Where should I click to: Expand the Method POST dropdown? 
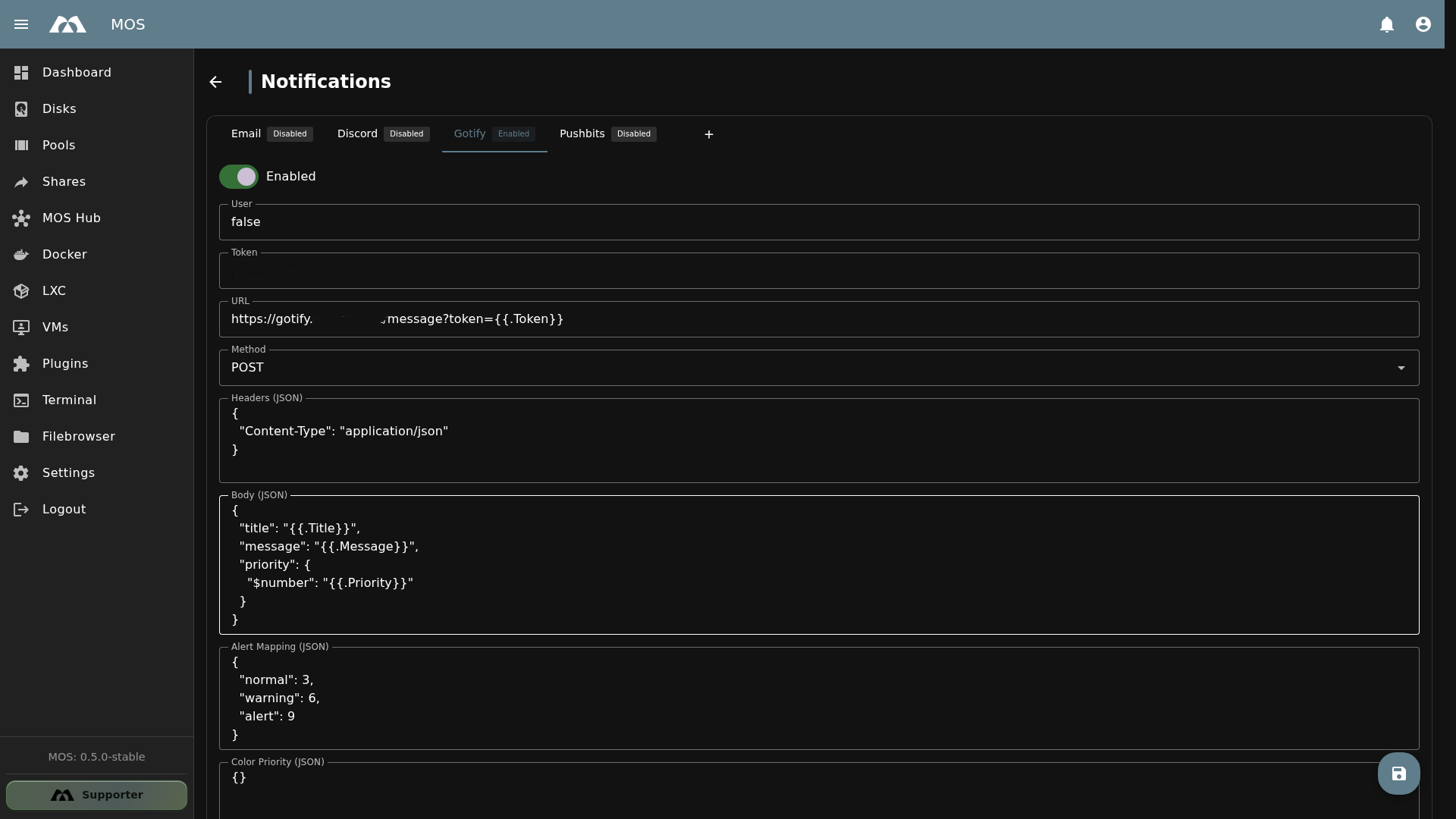(x=819, y=368)
